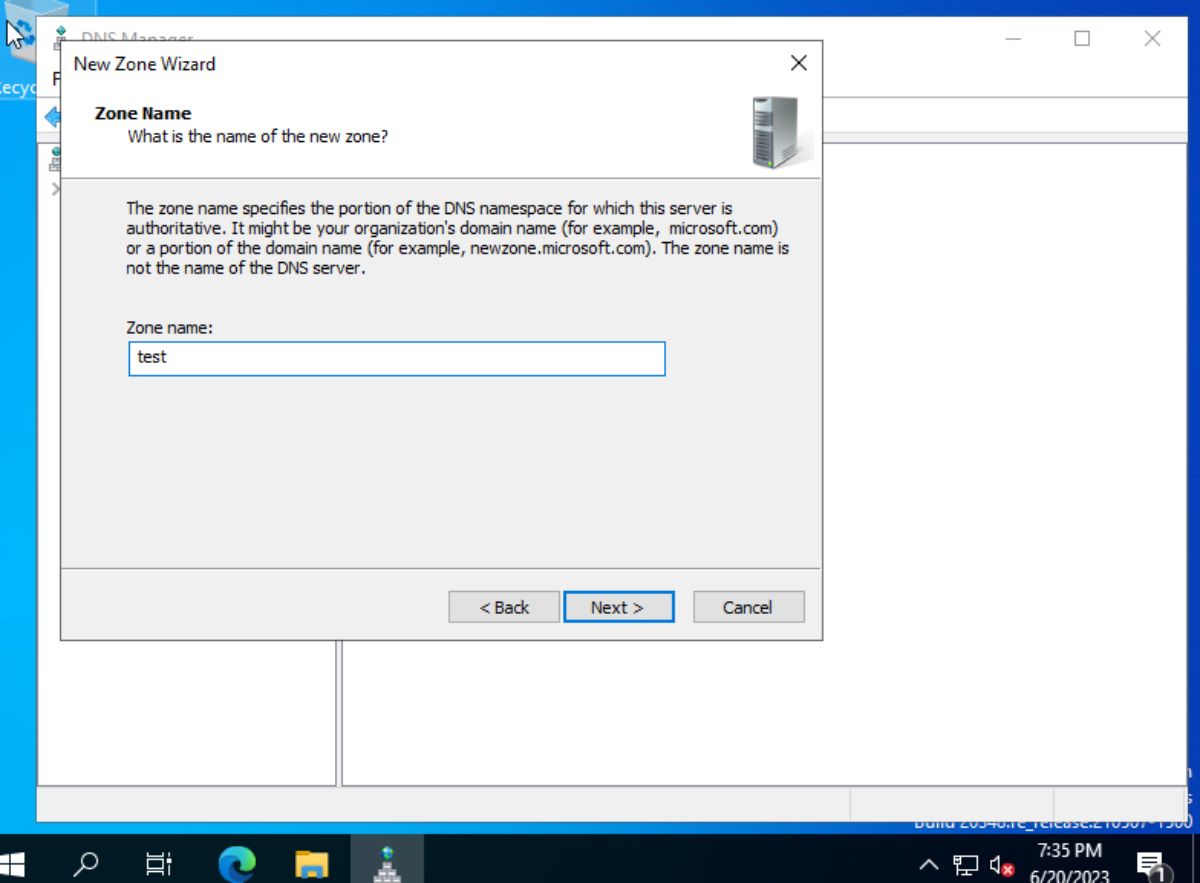Launch Microsoft Edge from the taskbar
Image resolution: width=1200 pixels, height=883 pixels.
coord(236,861)
